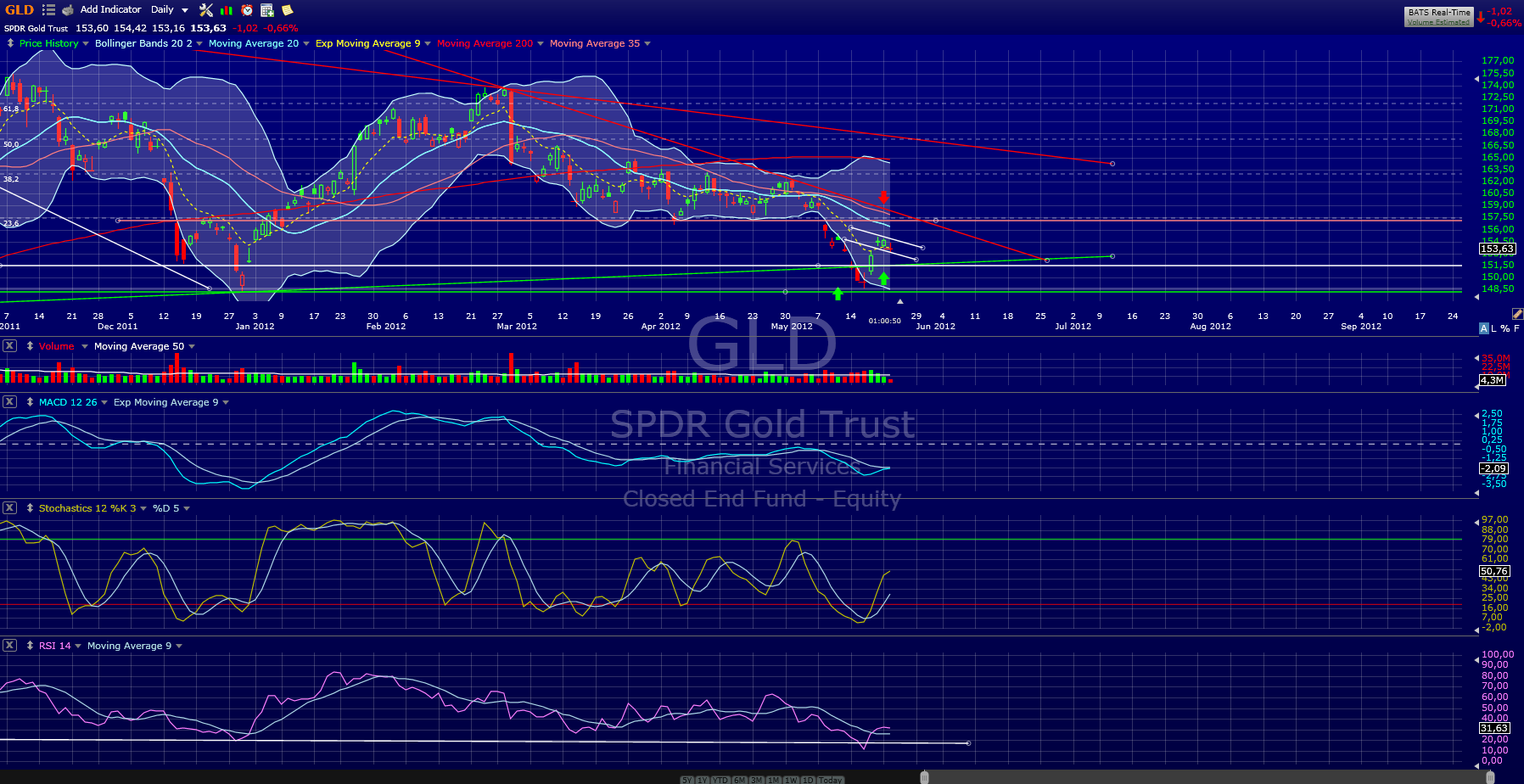Click the Stochastics pane reorder arrows icon
Viewport: 1524px width, 784px height.
(x=30, y=508)
